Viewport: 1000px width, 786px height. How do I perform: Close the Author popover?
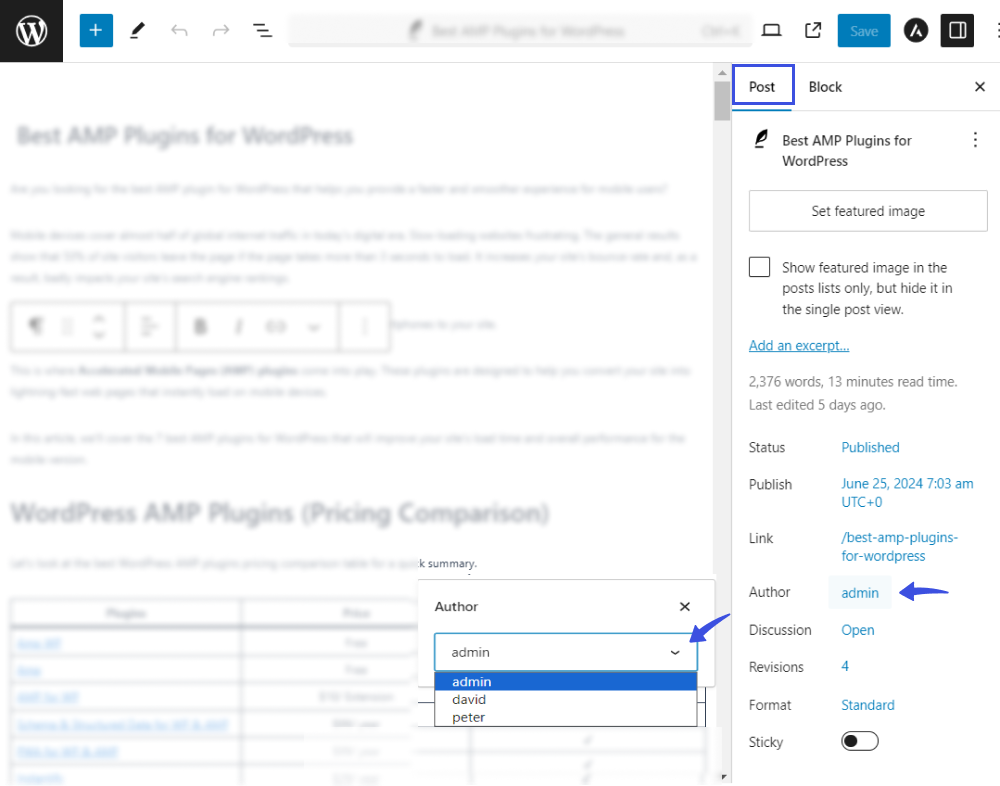click(684, 606)
